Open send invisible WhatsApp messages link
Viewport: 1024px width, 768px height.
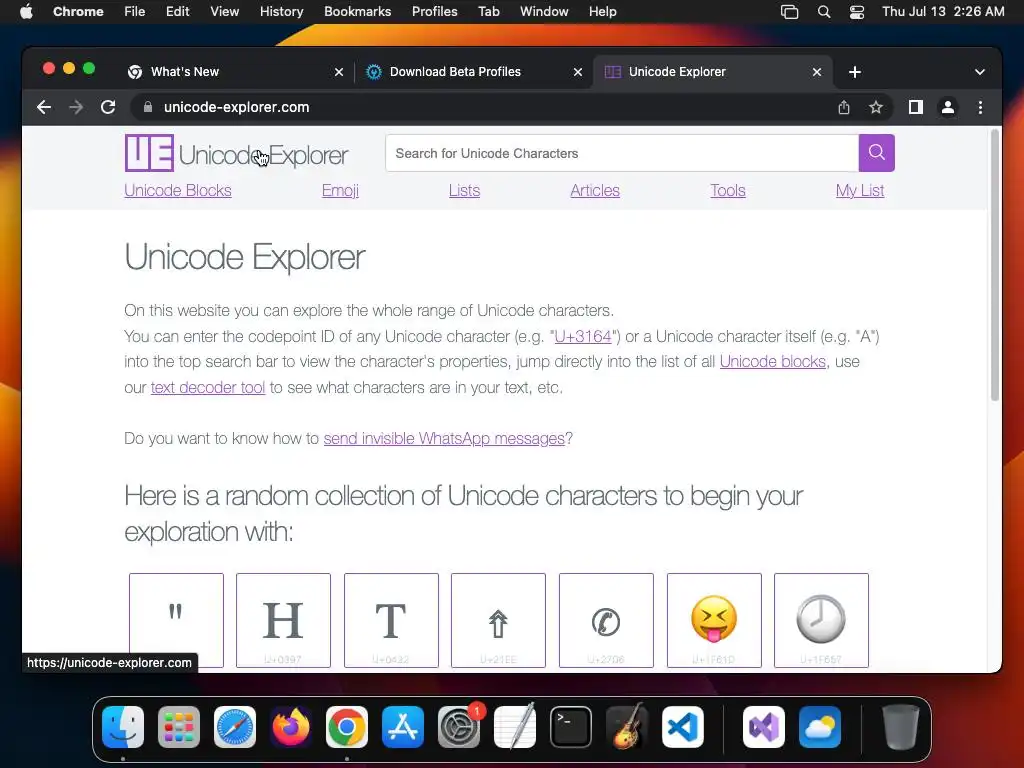click(444, 438)
